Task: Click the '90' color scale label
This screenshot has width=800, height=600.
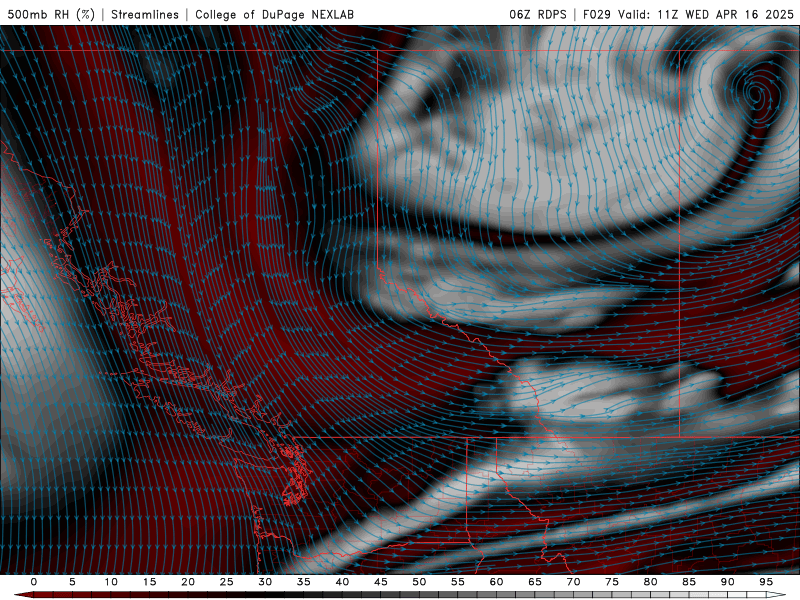Action: tap(727, 582)
